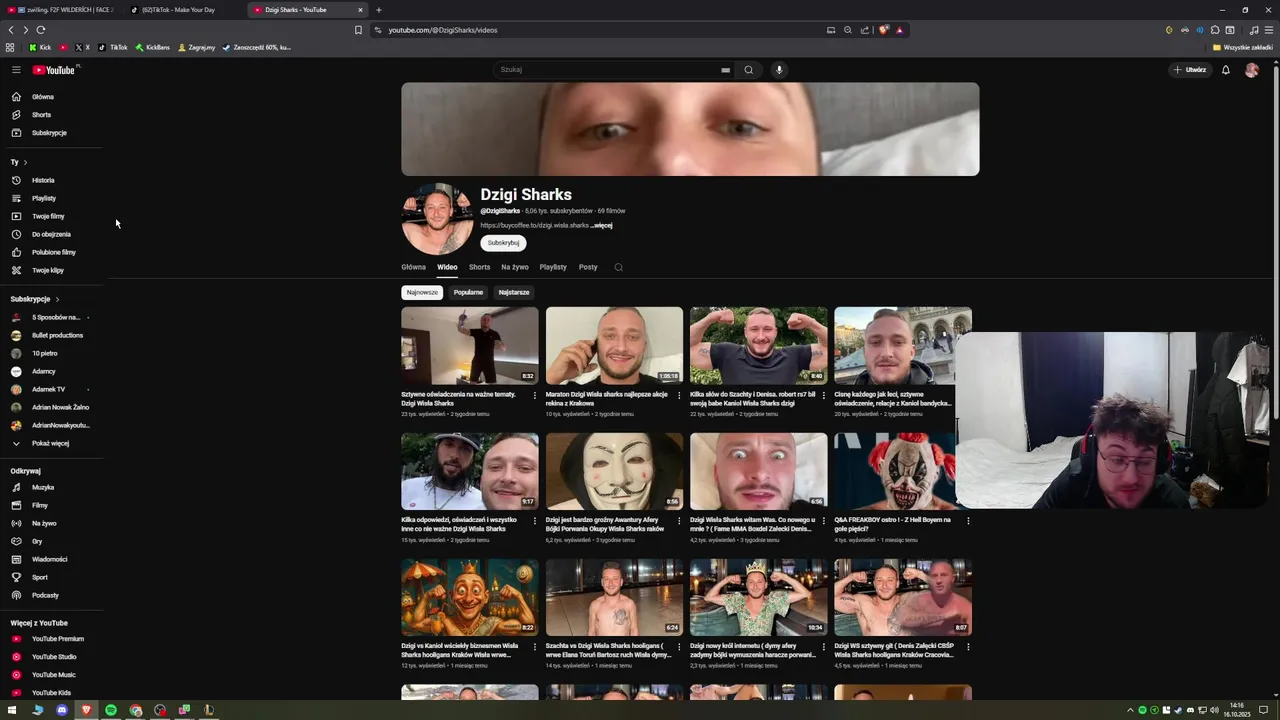The height and width of the screenshot is (720, 1280).
Task: Open action options for 'Sztywne oświadczenia' video
Action: [534, 395]
